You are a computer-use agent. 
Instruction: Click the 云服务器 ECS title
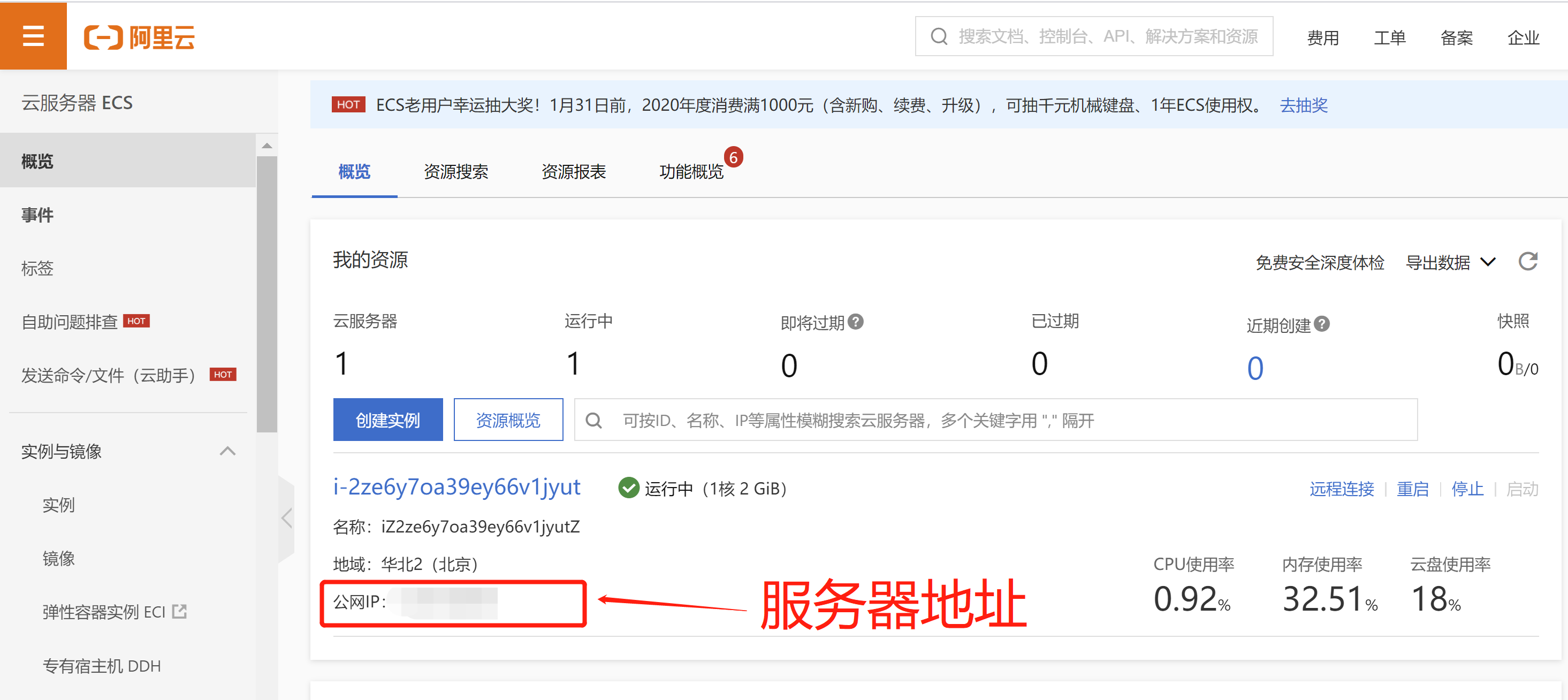[x=77, y=103]
